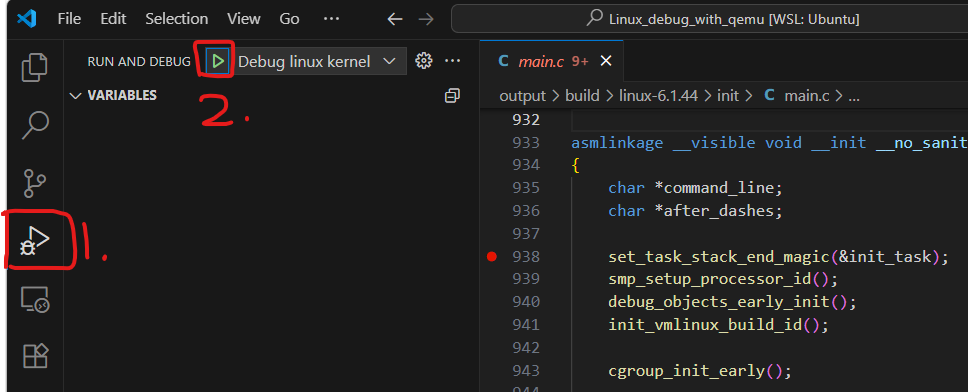Click the RUN AND DEBUG panel title
Screen dimensions: 968x392
pos(139,62)
